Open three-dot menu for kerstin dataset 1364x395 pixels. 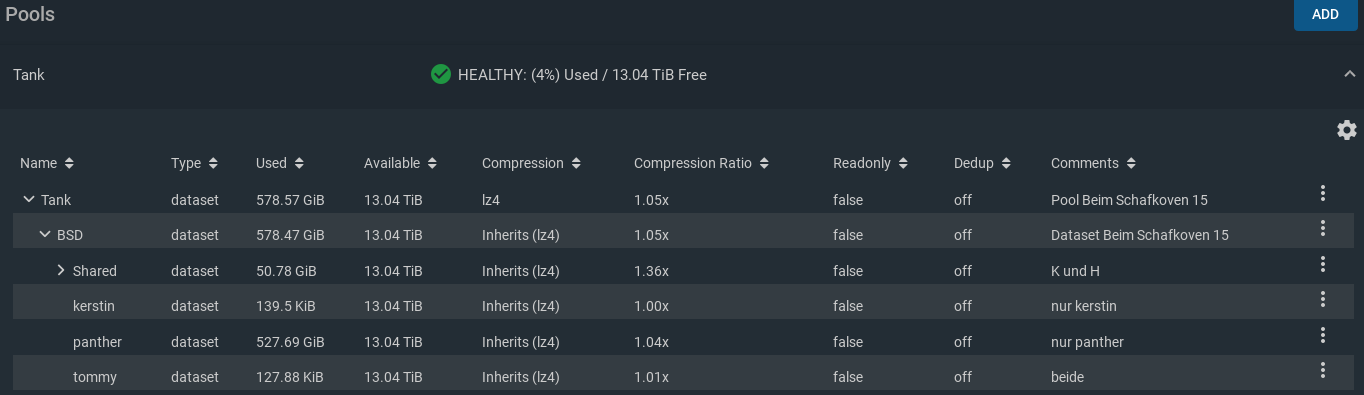[x=1322, y=300]
